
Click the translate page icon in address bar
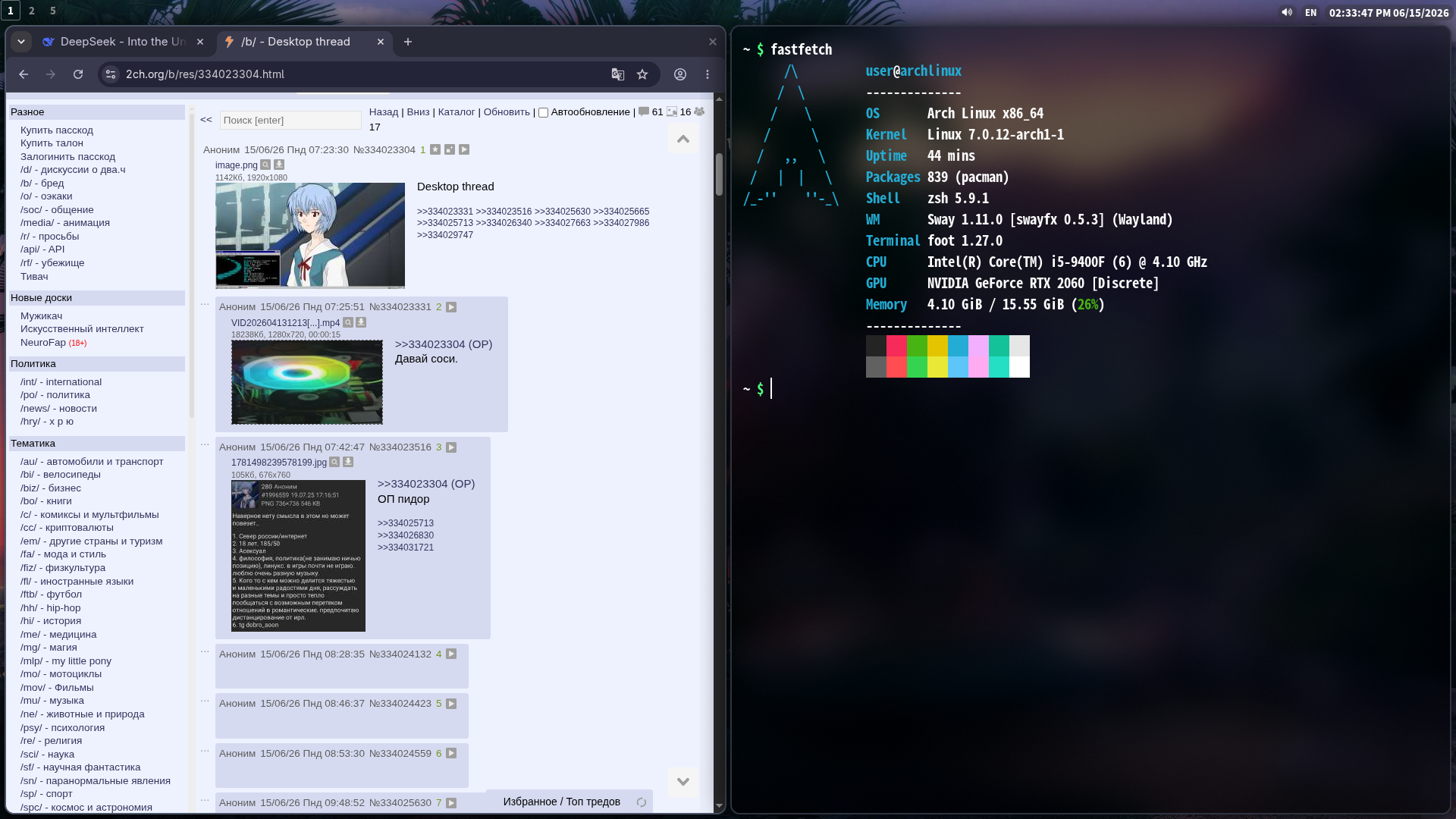618,74
